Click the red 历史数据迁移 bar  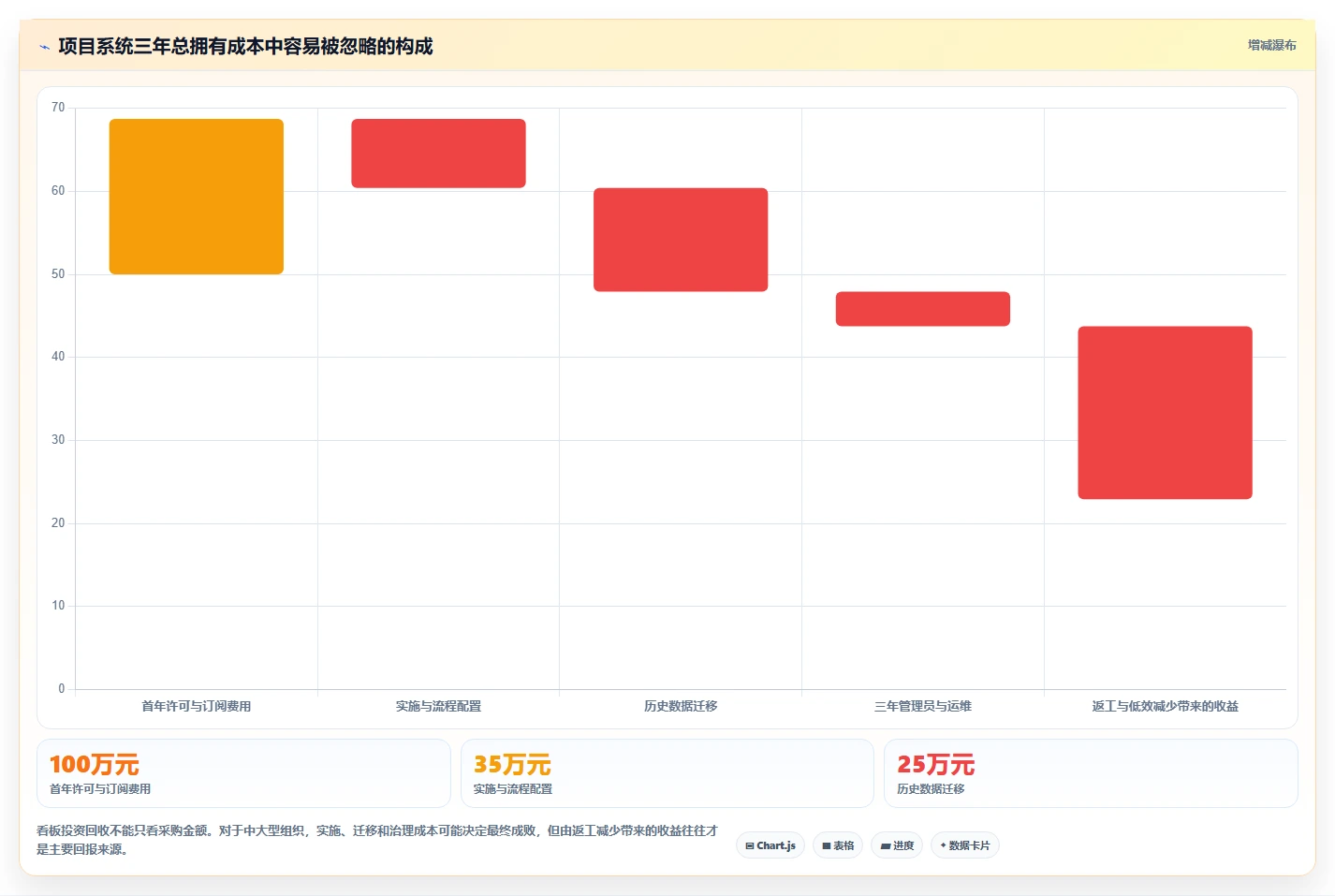point(681,240)
